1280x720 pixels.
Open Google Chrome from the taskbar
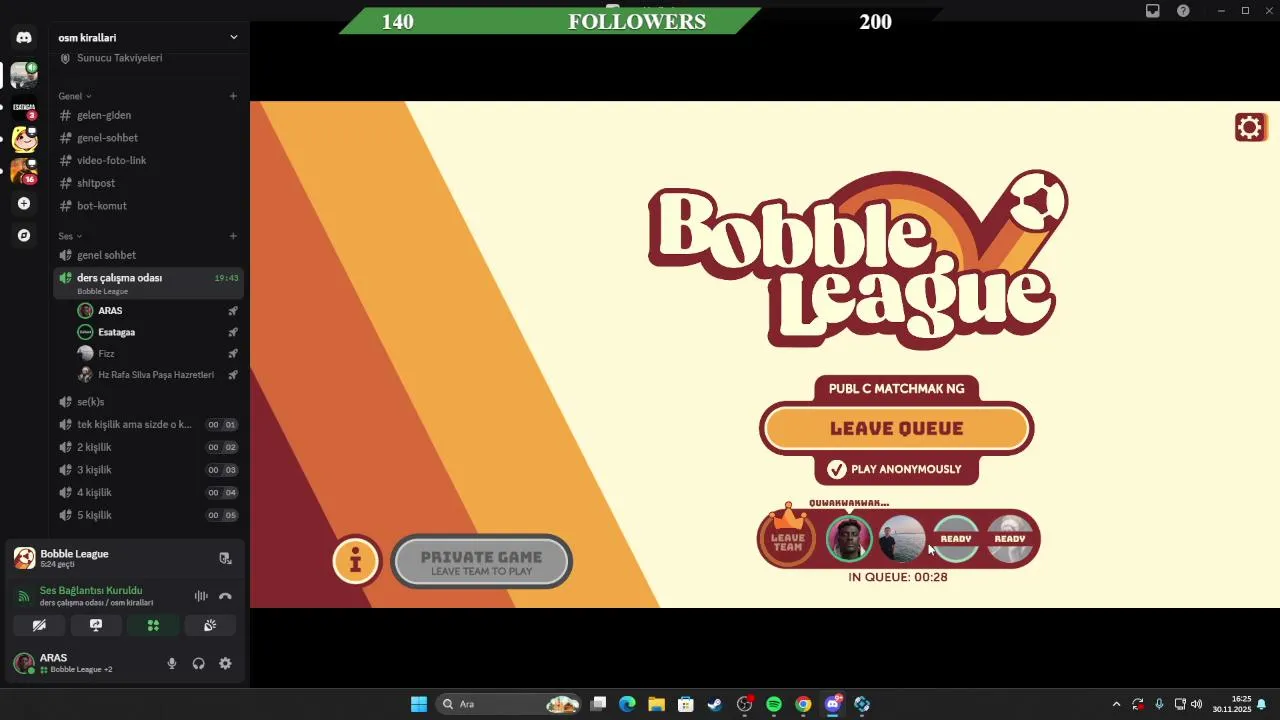pyautogui.click(x=803, y=704)
